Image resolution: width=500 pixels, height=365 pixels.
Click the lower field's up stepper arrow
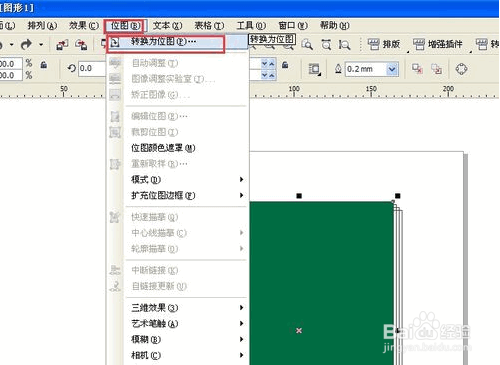(272, 75)
